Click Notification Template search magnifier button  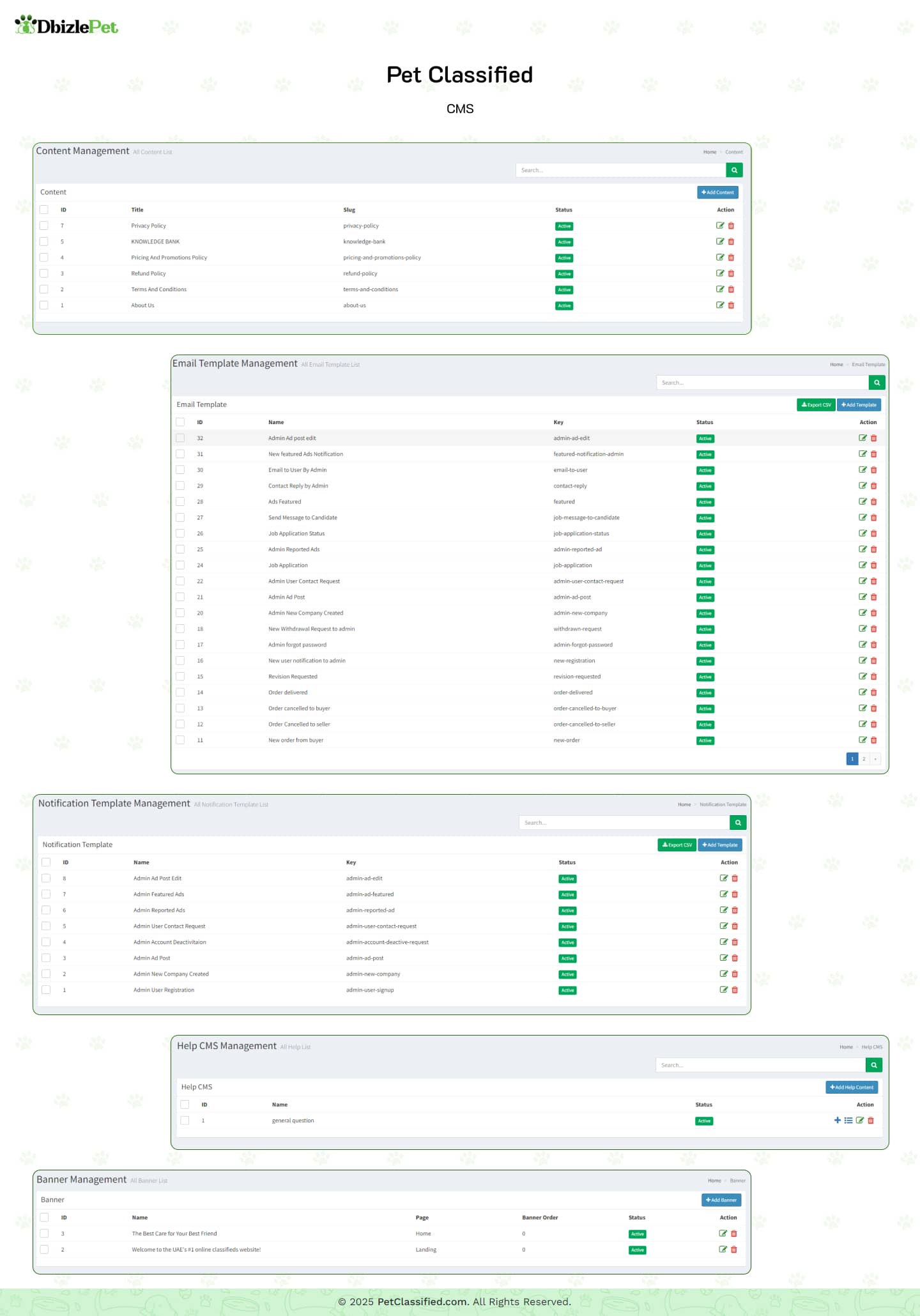pyautogui.click(x=738, y=823)
